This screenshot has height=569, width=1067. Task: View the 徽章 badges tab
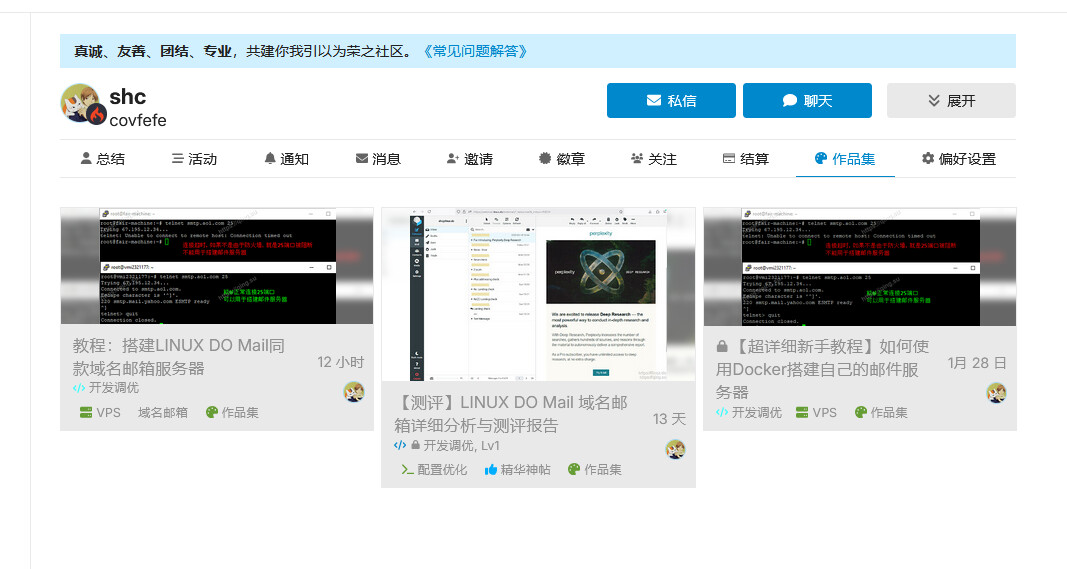click(561, 159)
